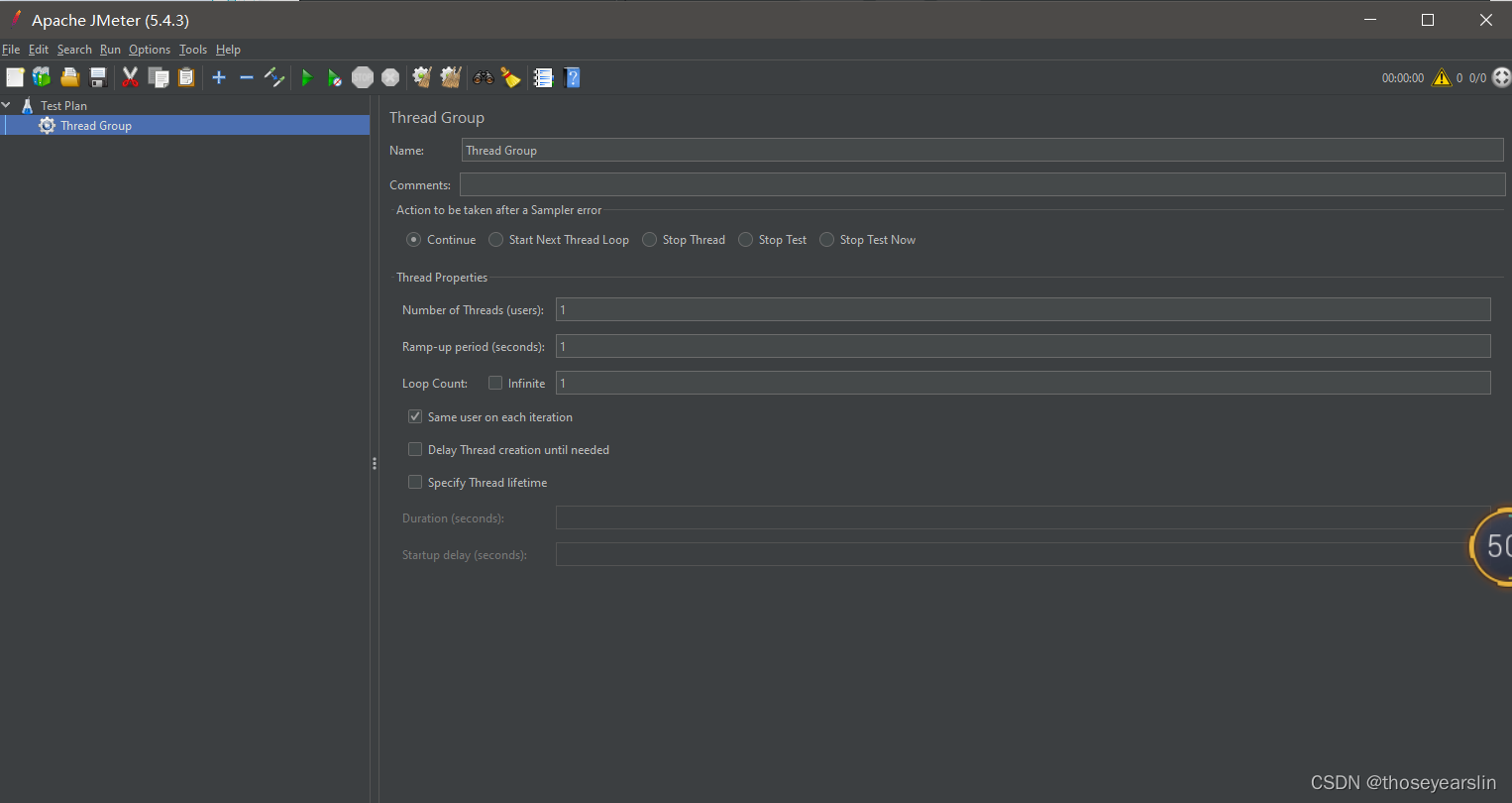Viewport: 1512px width, 803px height.
Task: Click the Paste clipboard icon
Action: coord(186,77)
